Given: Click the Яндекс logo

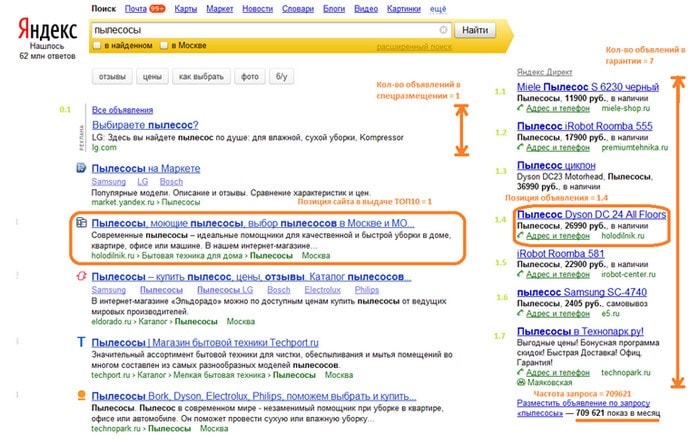Looking at the screenshot, I should (47, 29).
